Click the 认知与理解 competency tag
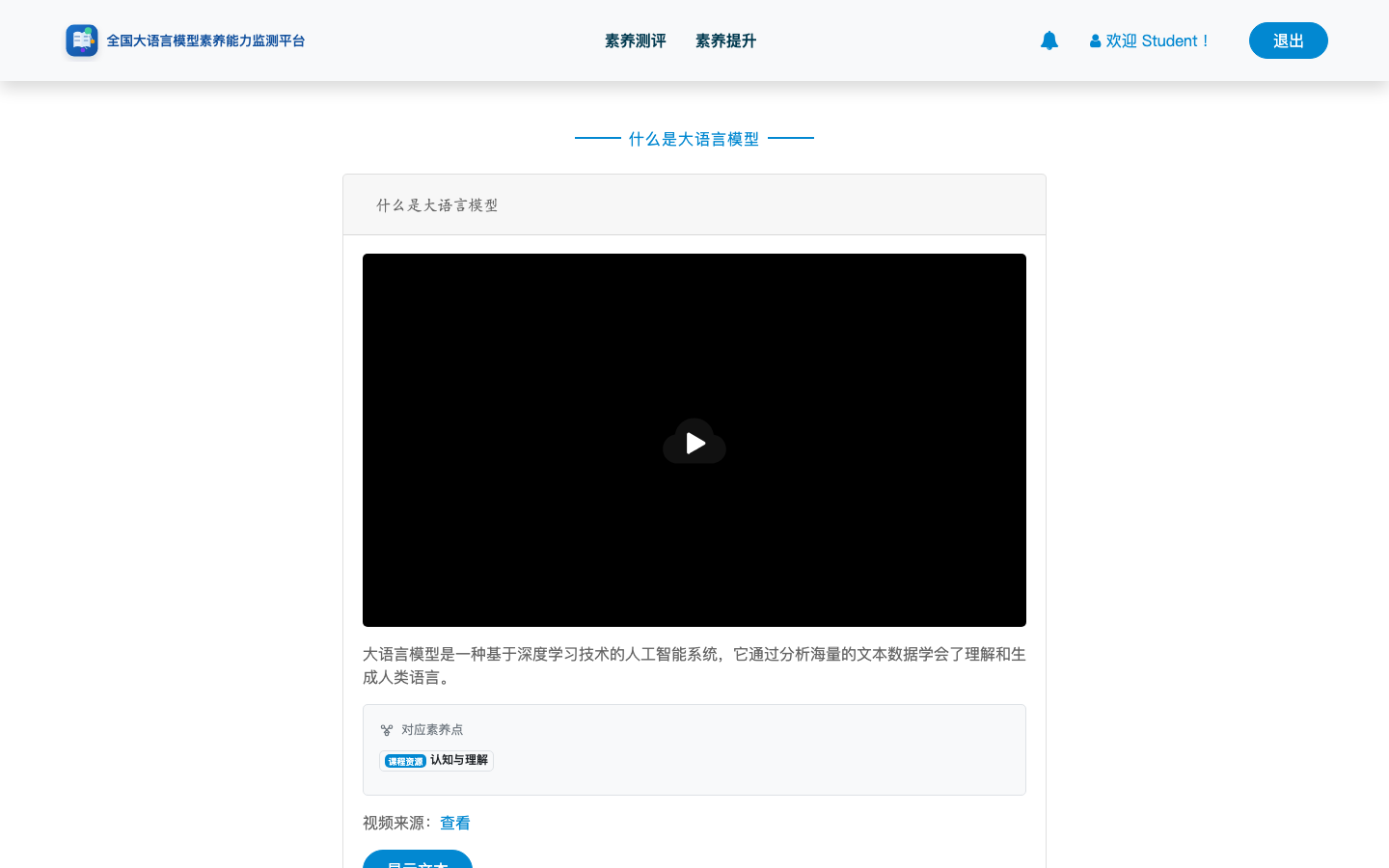This screenshot has height=868, width=1389. (459, 760)
